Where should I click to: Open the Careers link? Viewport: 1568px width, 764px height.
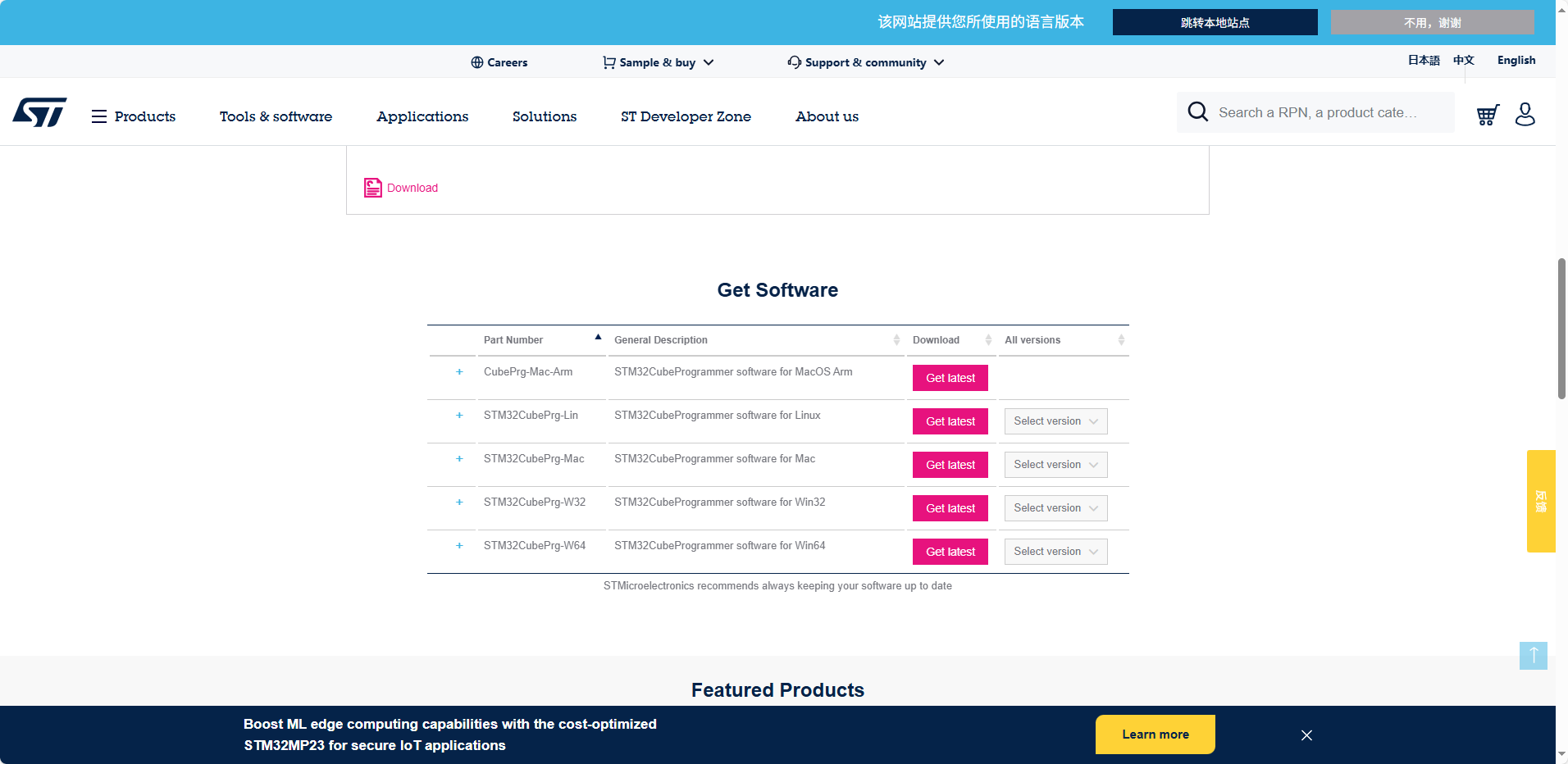(x=507, y=62)
